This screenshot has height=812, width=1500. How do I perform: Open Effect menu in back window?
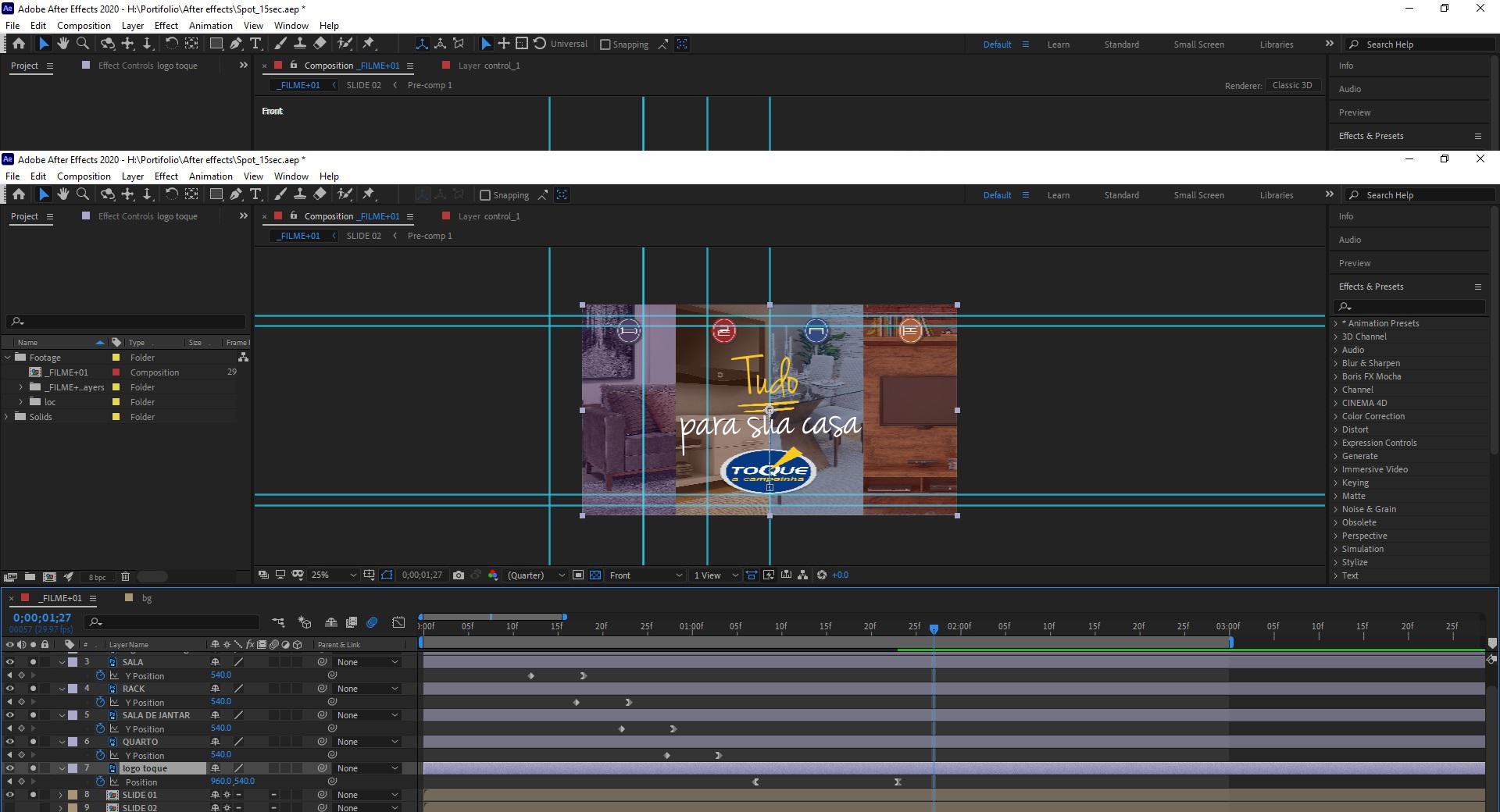166,26
